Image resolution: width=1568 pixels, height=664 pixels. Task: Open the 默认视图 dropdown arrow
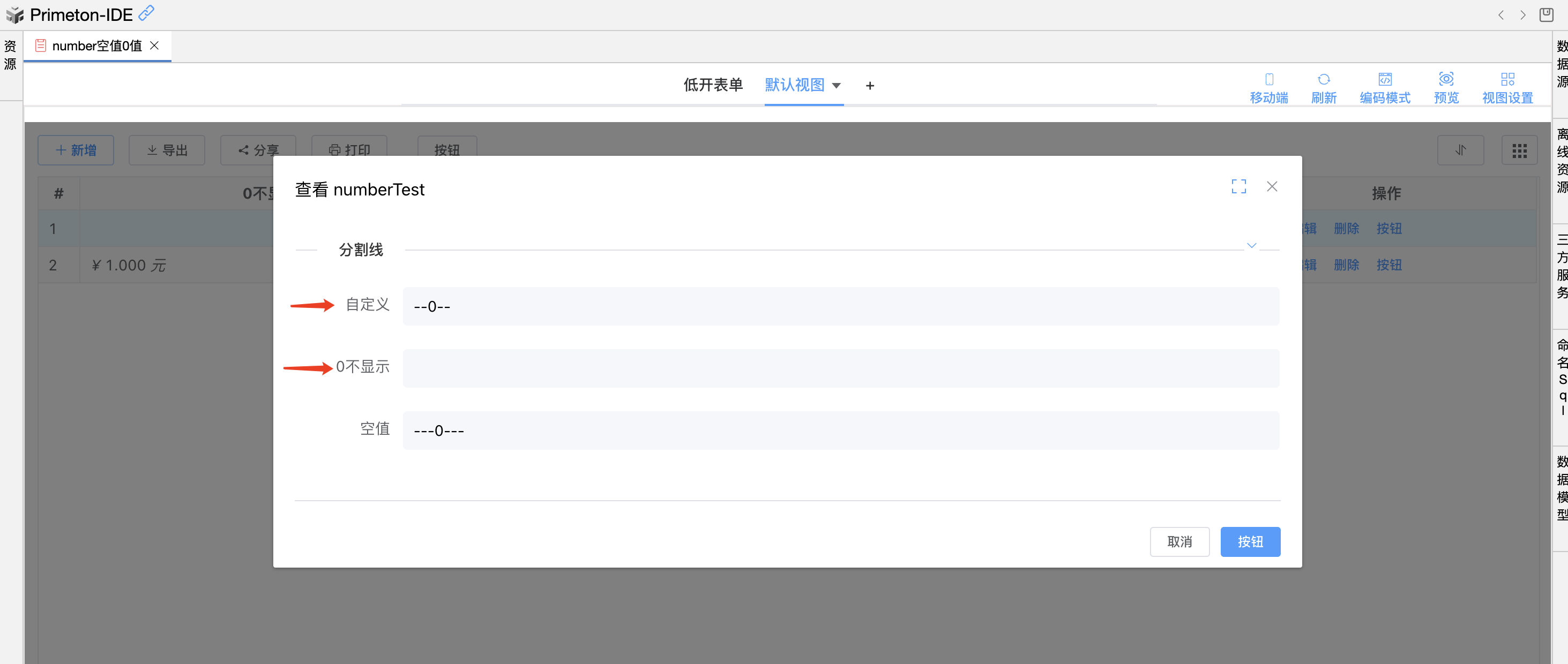pyautogui.click(x=837, y=86)
